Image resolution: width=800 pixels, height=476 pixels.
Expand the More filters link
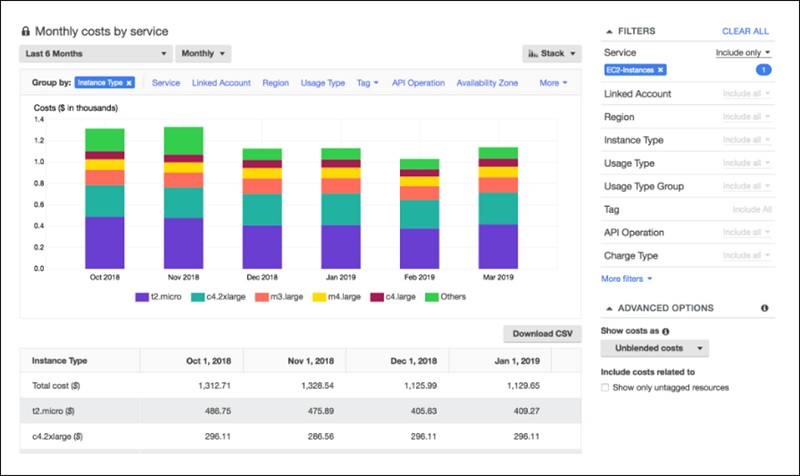pos(628,278)
